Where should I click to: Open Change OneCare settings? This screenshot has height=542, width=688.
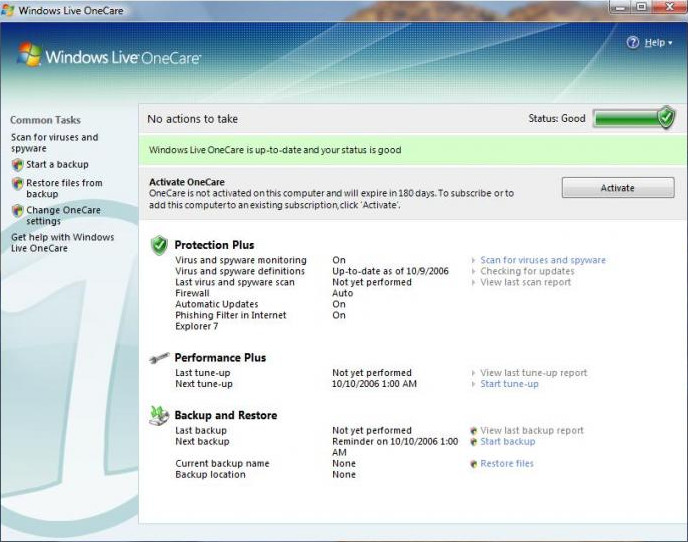[63, 215]
